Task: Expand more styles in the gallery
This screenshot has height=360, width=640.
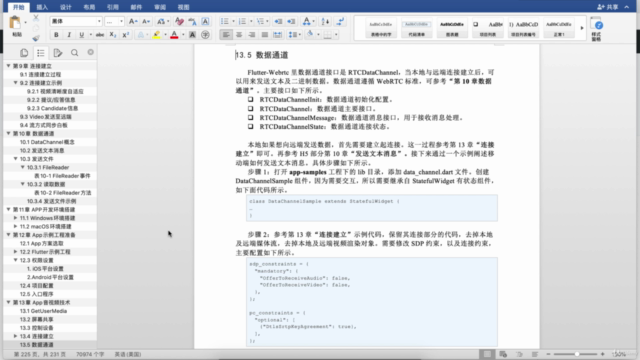Action: point(582,28)
